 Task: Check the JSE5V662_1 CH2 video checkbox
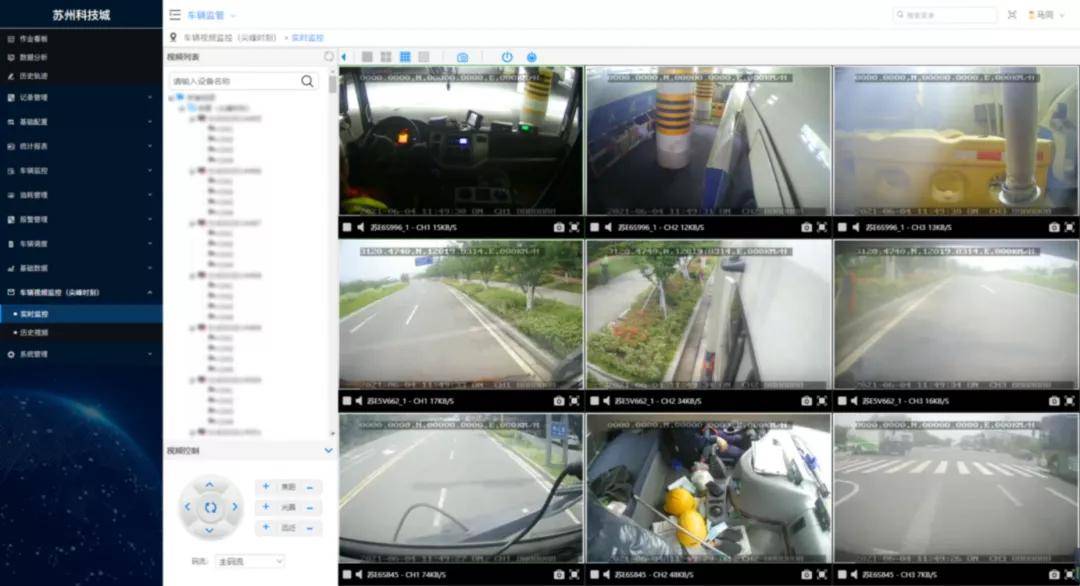point(593,401)
